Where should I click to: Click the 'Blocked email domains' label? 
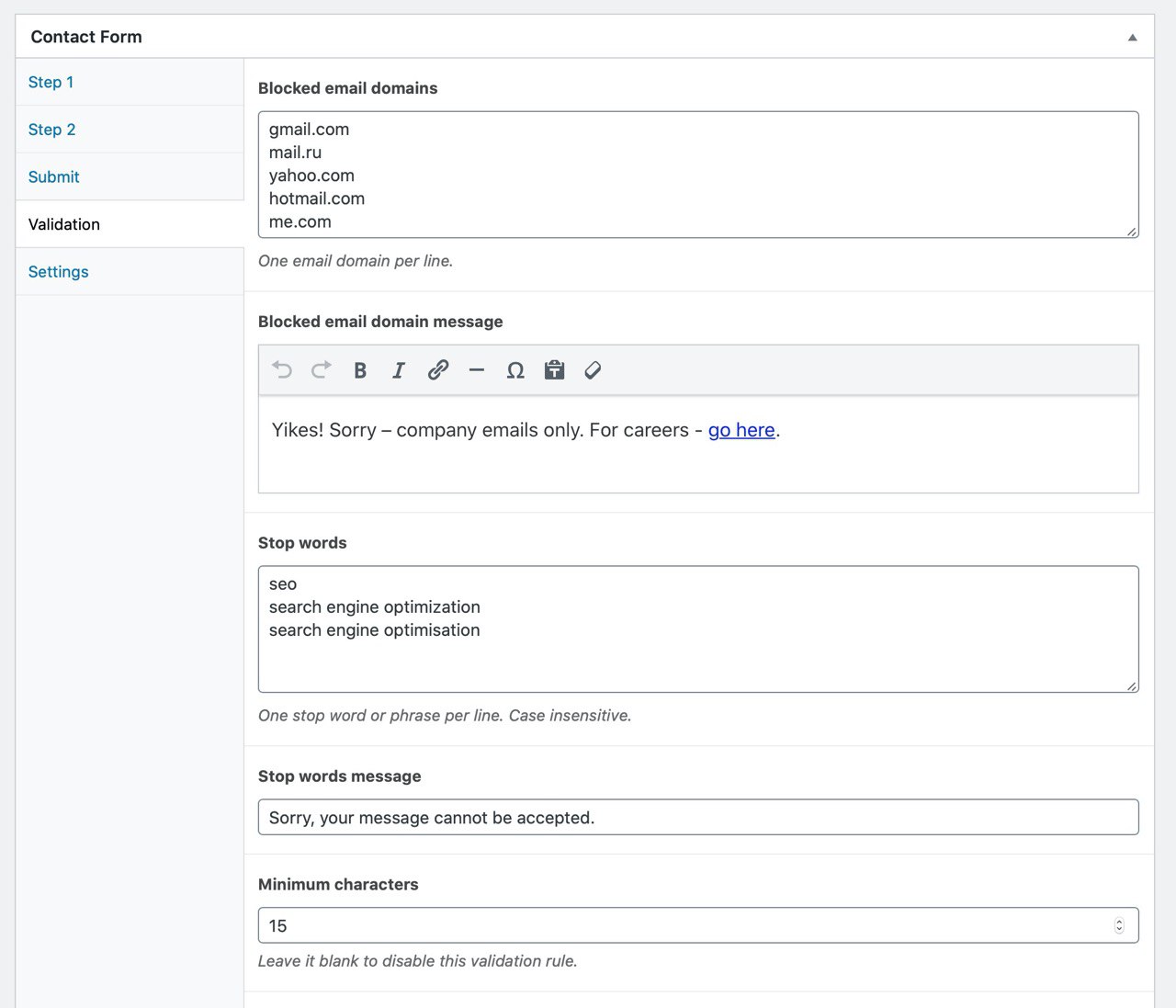[347, 88]
